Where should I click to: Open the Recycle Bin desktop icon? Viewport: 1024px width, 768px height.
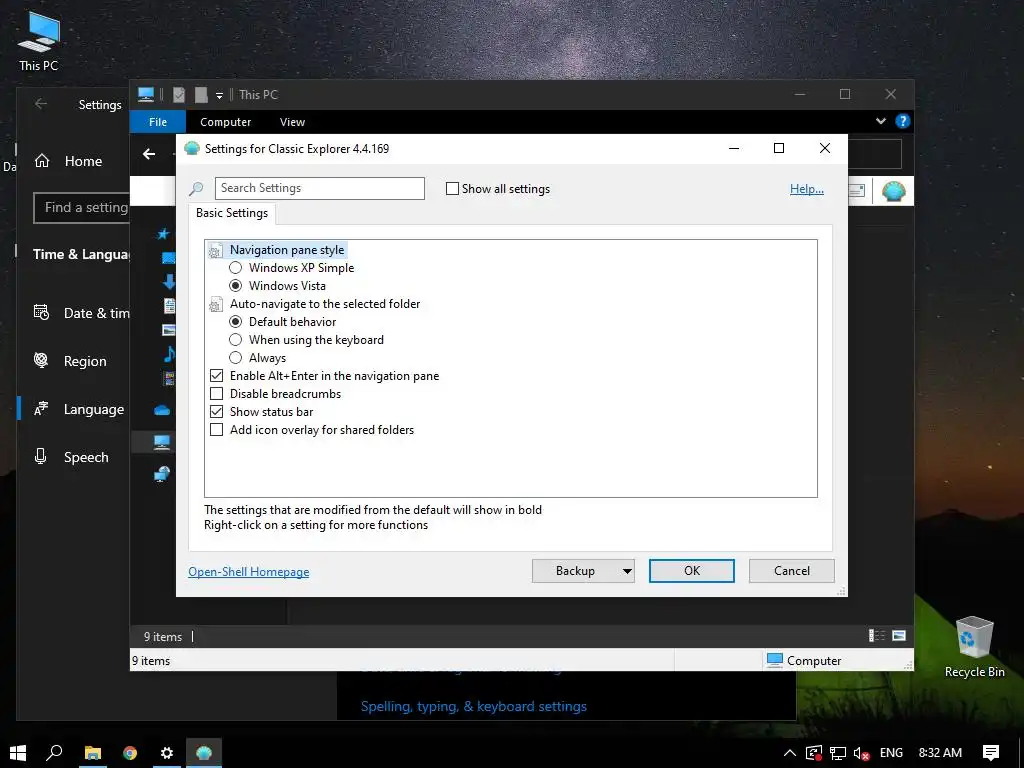coord(974,647)
